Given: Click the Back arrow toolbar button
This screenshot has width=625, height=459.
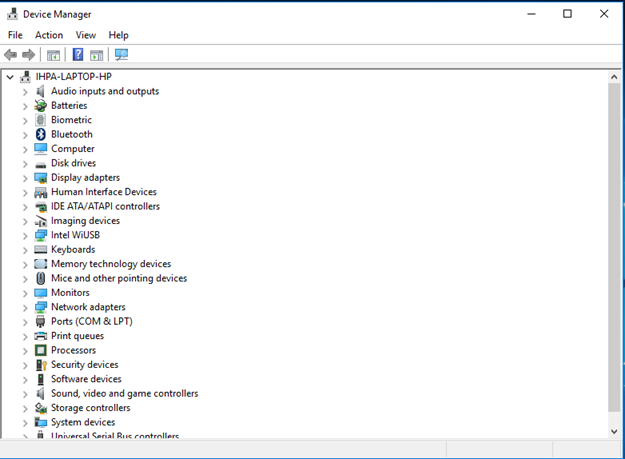Looking at the screenshot, I should coord(11,55).
